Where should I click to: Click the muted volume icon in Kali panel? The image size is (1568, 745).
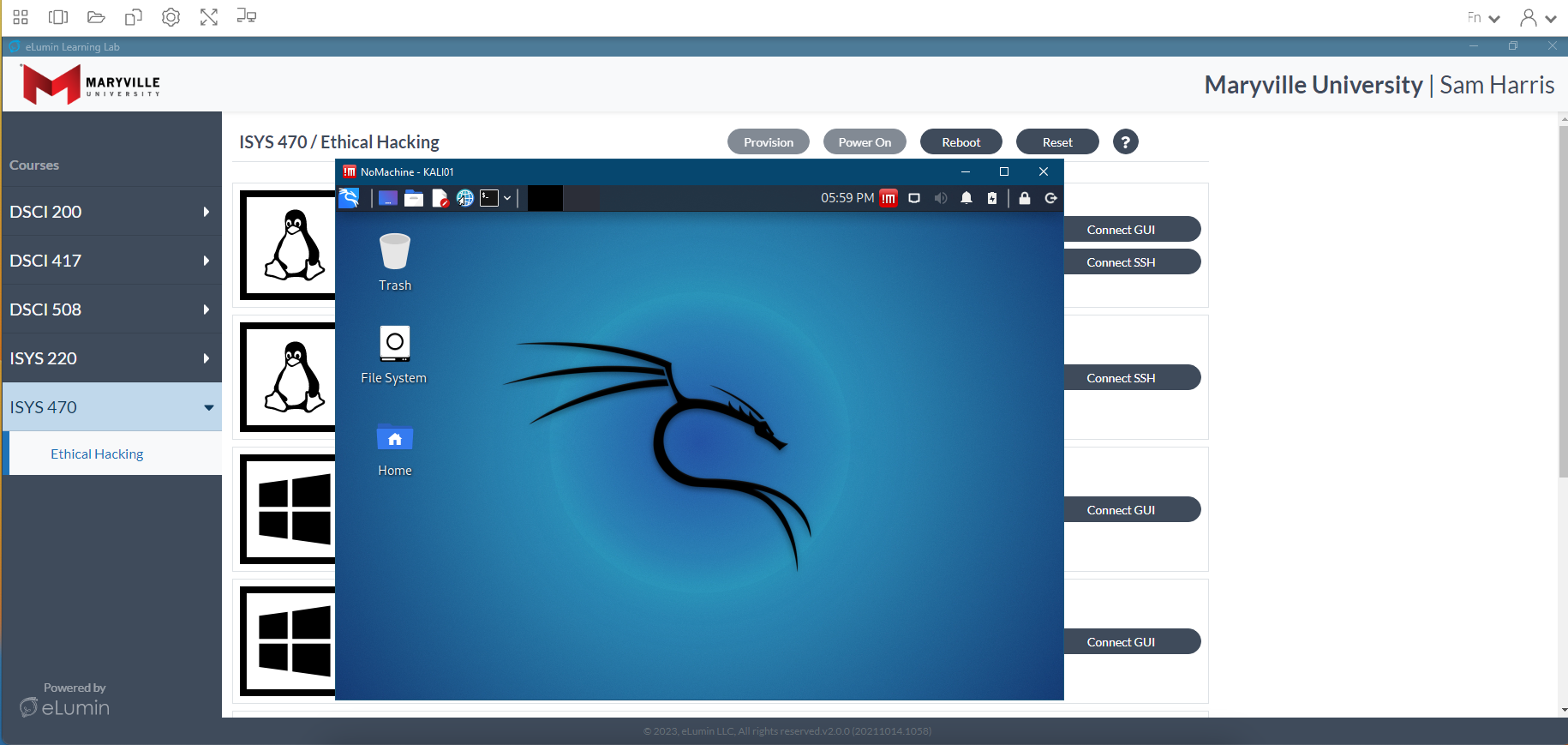coord(941,198)
